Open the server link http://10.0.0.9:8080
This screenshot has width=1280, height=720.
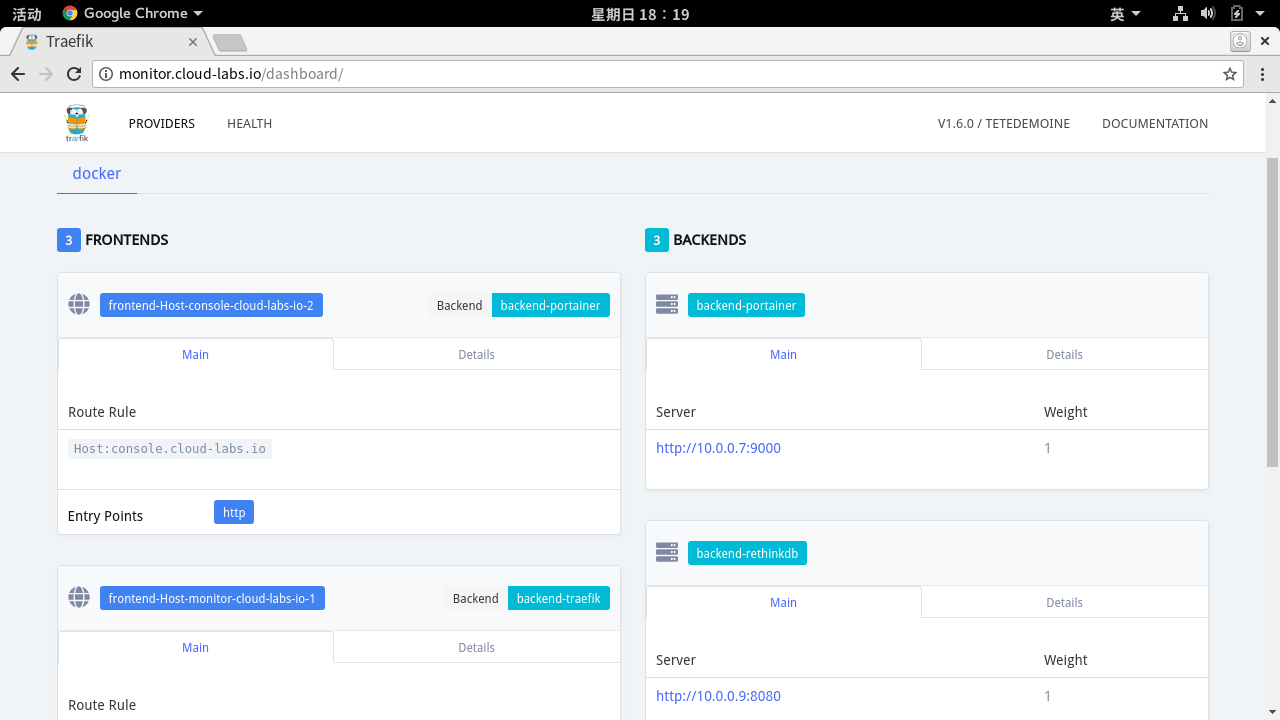(x=718, y=696)
